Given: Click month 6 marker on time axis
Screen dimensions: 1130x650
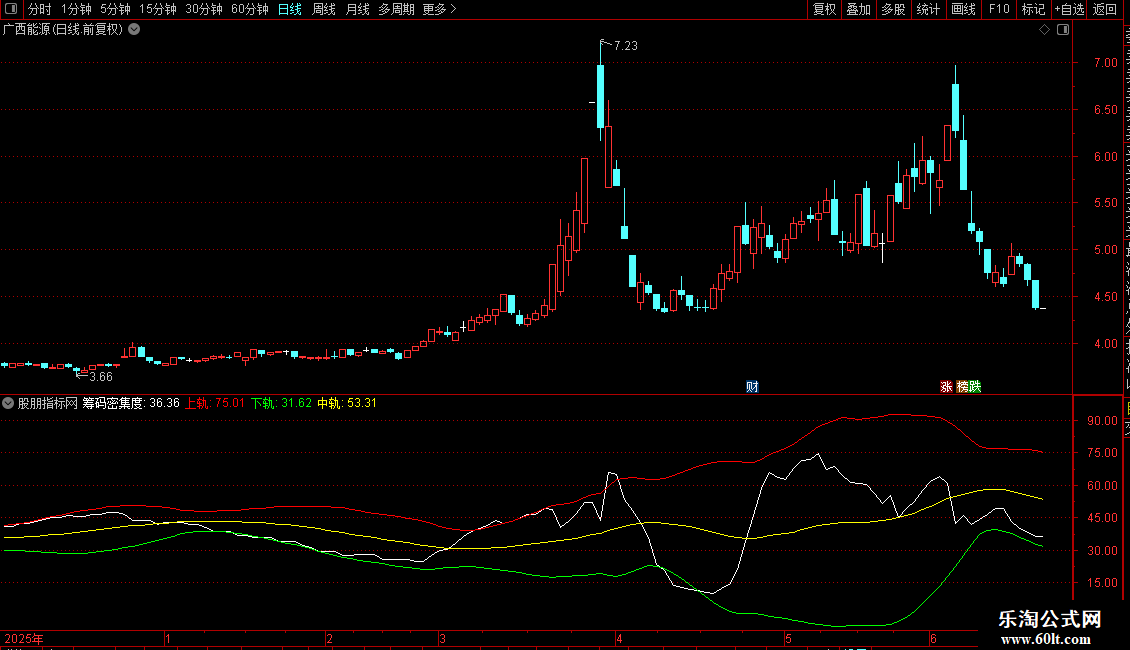Looking at the screenshot, I should click(933, 638).
